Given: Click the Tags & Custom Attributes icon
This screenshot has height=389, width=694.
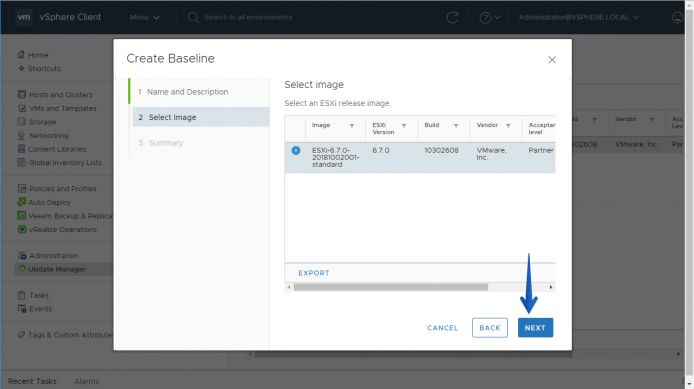Looking at the screenshot, I should click(x=21, y=335).
